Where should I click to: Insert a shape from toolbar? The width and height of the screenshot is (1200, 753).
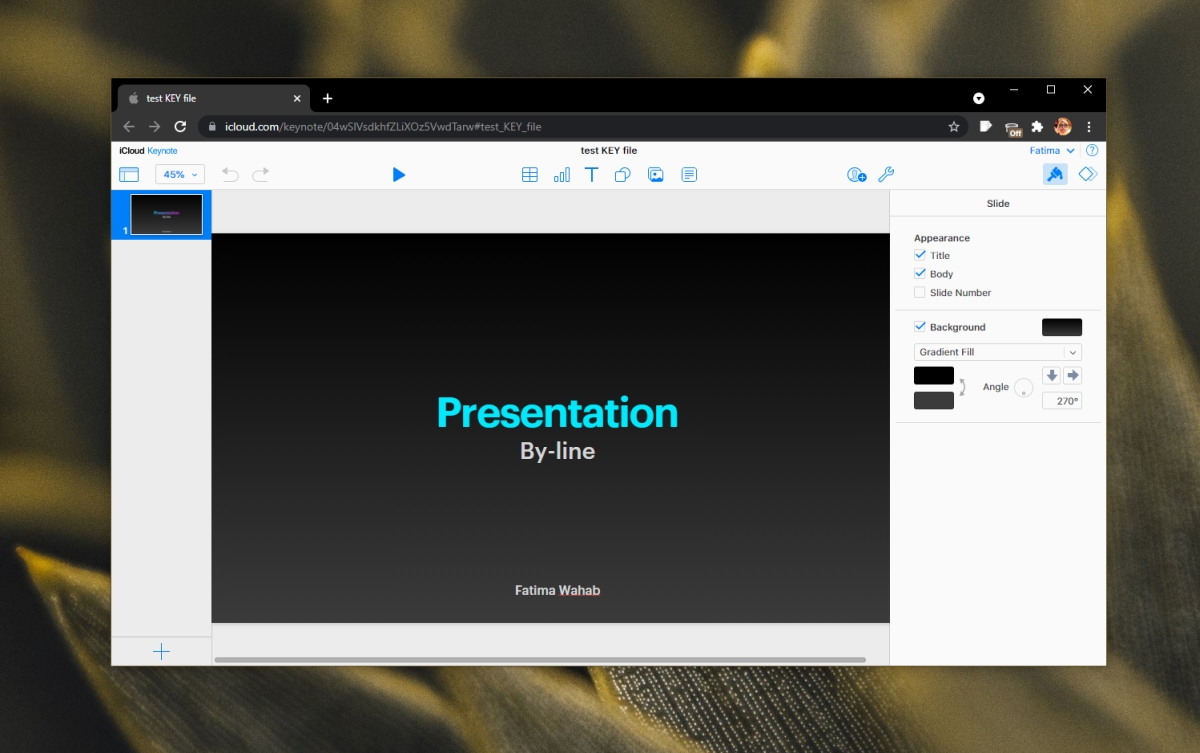point(622,175)
